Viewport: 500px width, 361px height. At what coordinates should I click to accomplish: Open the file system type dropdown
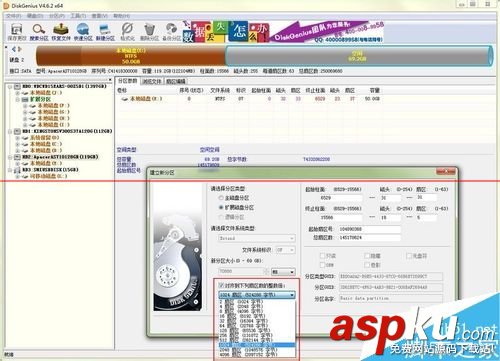[257, 238]
